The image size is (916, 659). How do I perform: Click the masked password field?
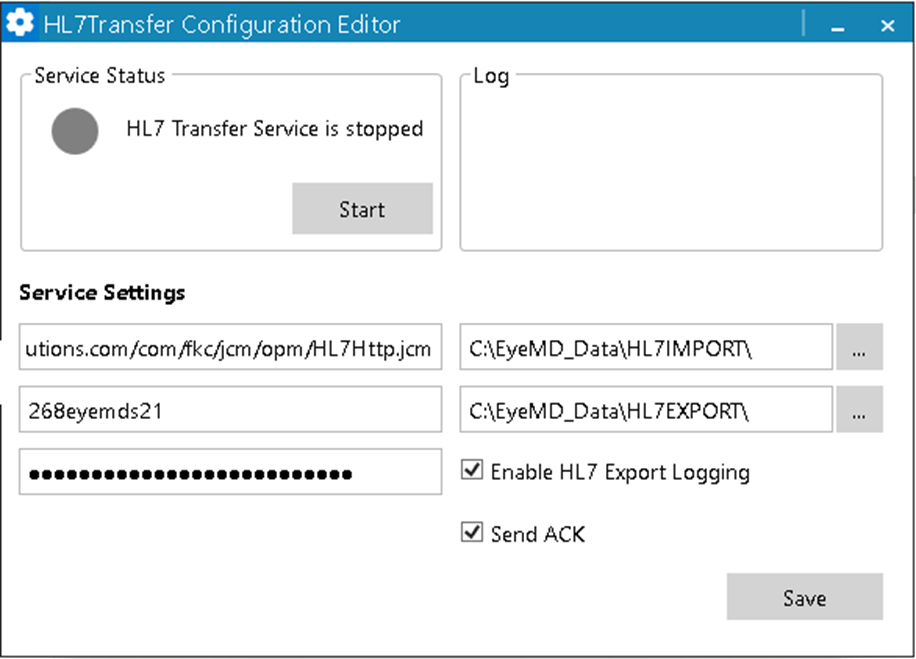(230, 472)
